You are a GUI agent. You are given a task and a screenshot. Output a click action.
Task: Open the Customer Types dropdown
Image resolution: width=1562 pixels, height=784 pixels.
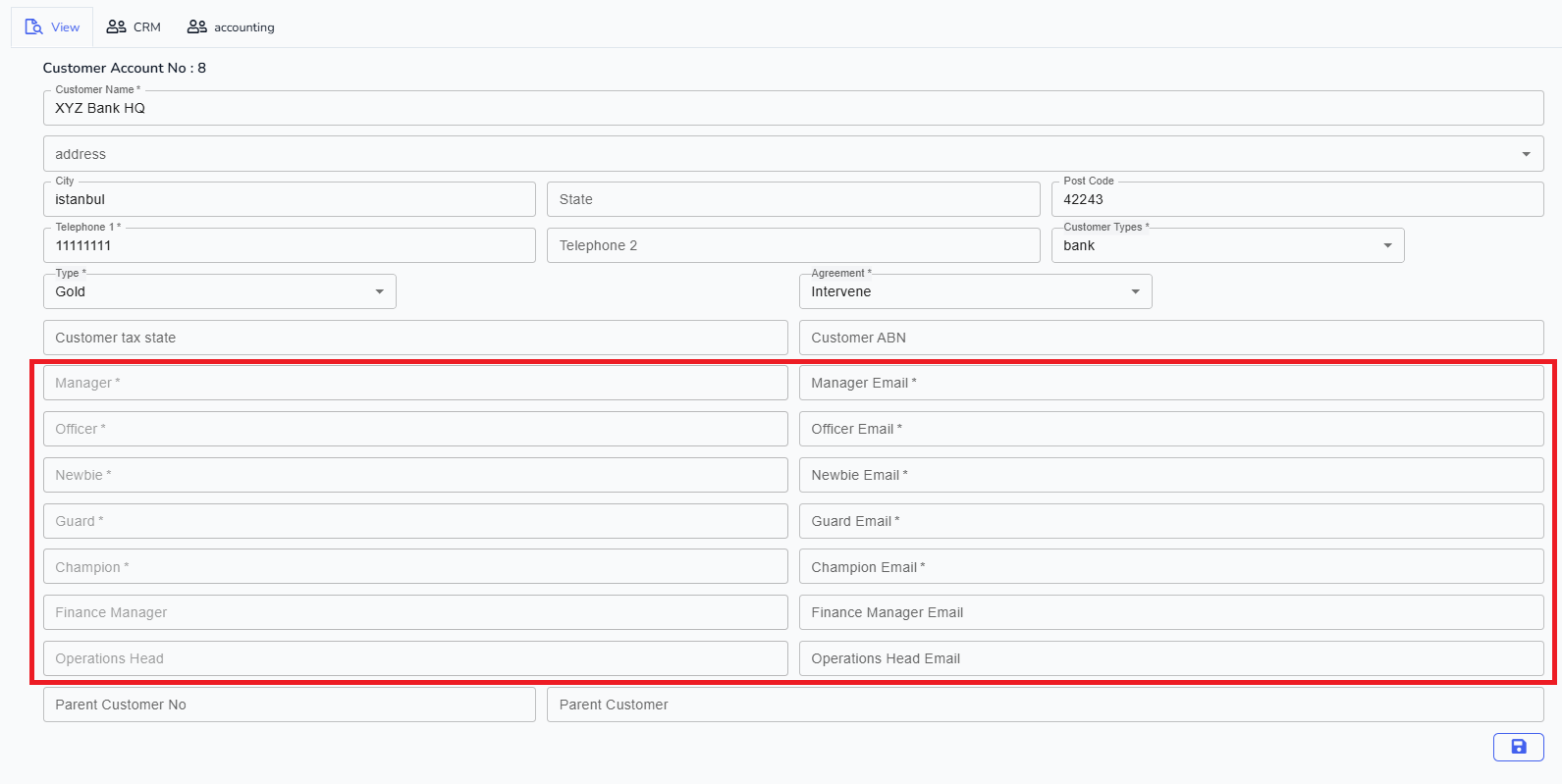(x=1386, y=245)
